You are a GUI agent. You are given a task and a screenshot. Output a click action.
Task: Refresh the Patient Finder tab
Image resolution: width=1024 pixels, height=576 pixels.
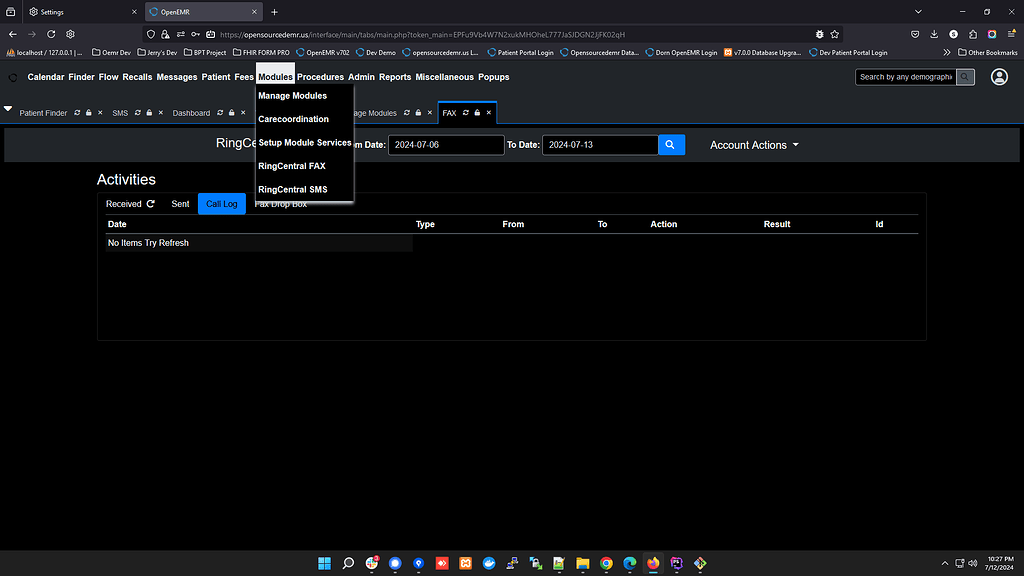77,113
